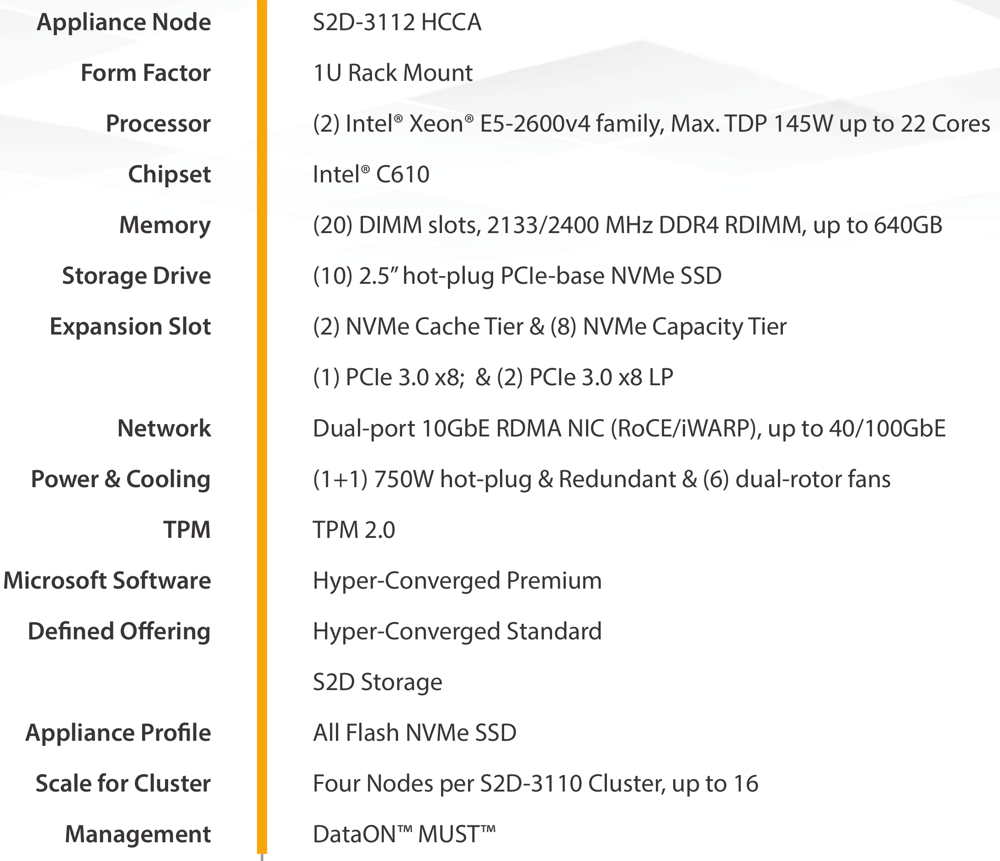1000x861 pixels.
Task: Select the S2D Storage entry
Action: point(378,682)
